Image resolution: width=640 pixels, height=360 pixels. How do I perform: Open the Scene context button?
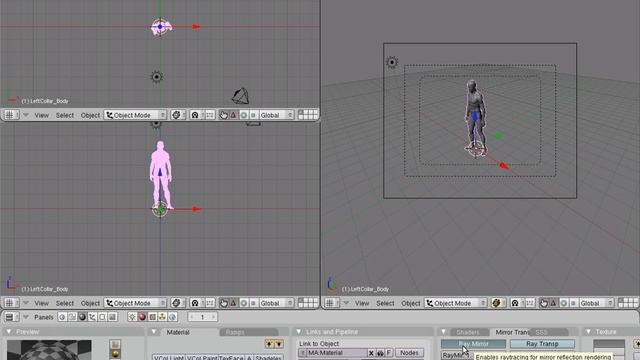pos(112,317)
